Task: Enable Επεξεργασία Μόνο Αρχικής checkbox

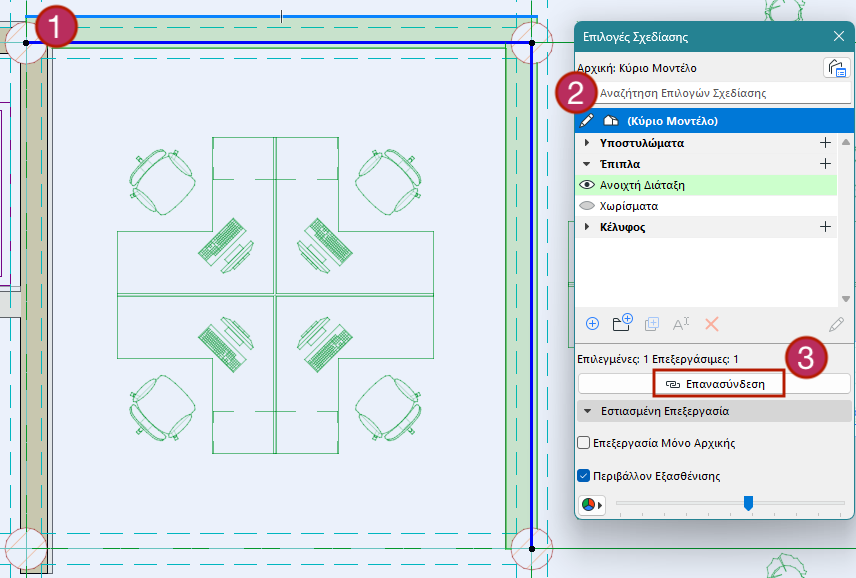Action: pyautogui.click(x=584, y=442)
